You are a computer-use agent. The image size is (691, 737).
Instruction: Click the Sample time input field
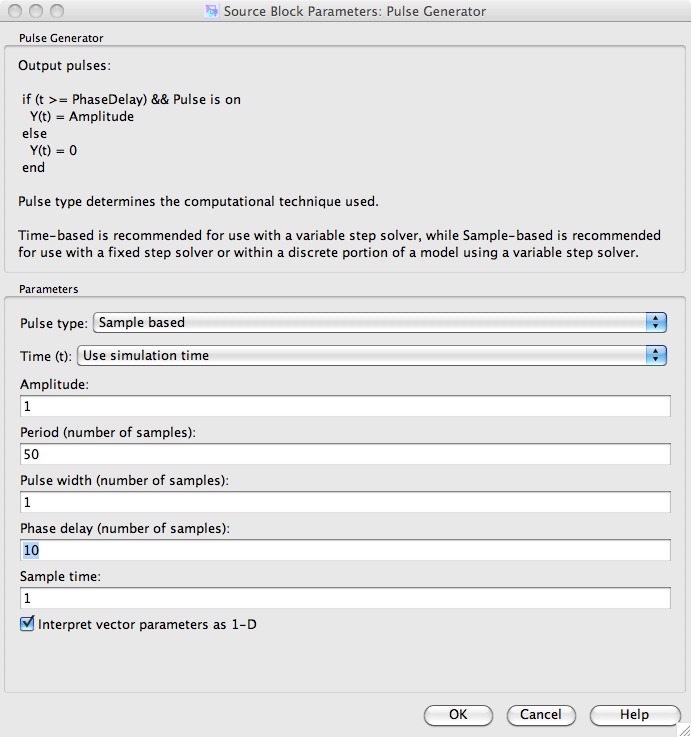coord(345,598)
